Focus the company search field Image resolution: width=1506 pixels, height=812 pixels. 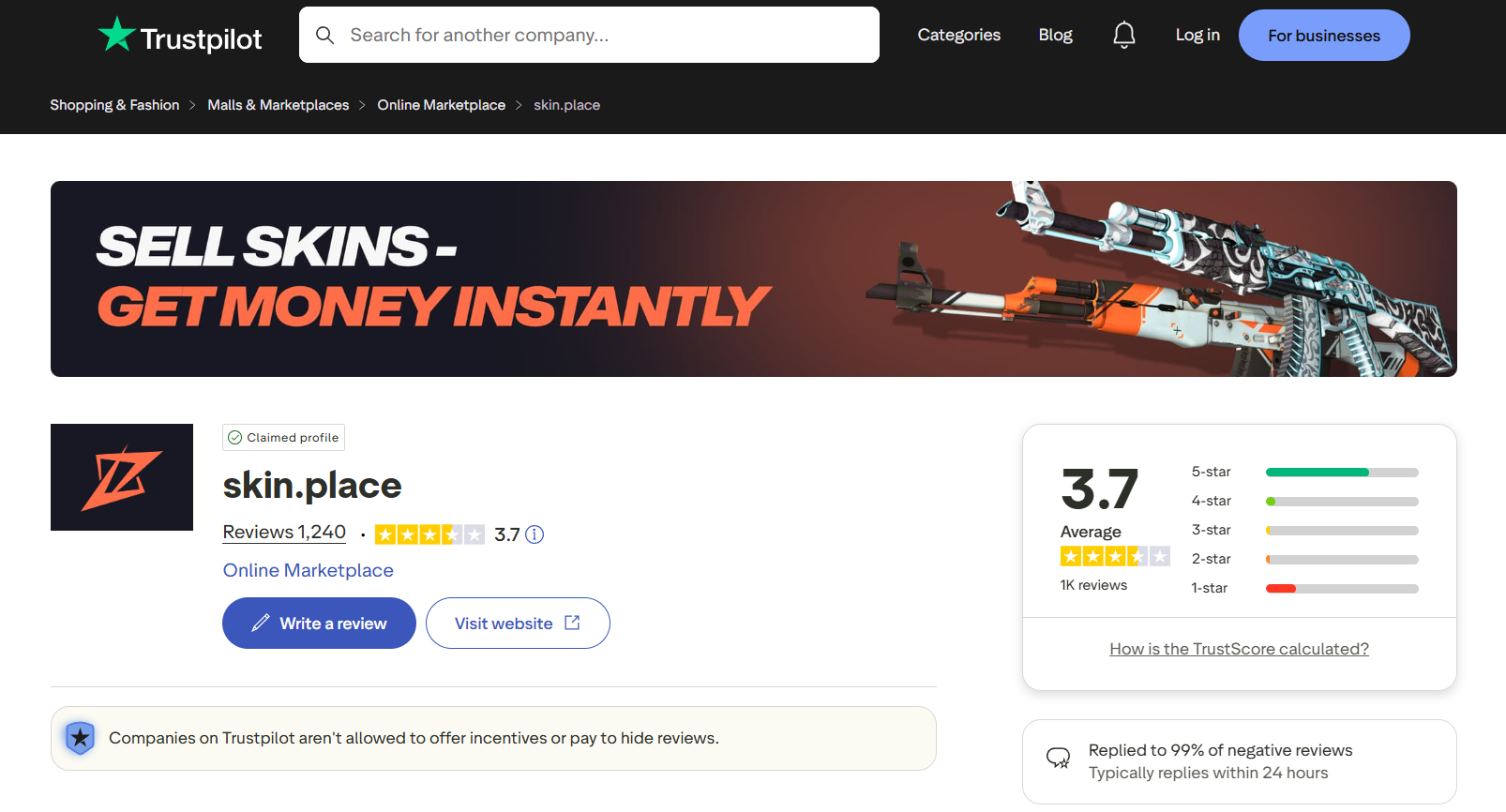[600, 36]
